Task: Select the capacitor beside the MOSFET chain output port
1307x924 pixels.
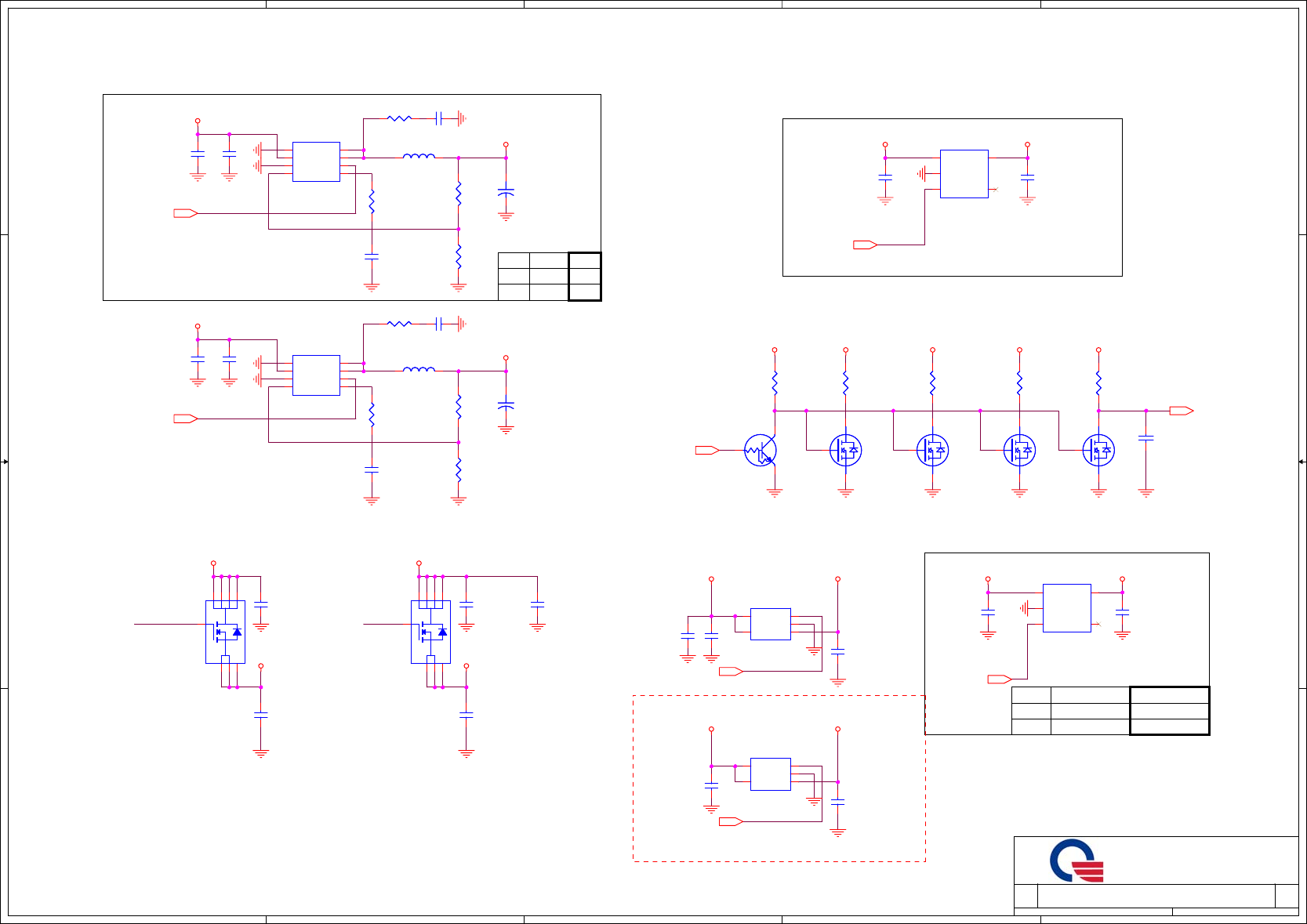Action: coord(1145,437)
